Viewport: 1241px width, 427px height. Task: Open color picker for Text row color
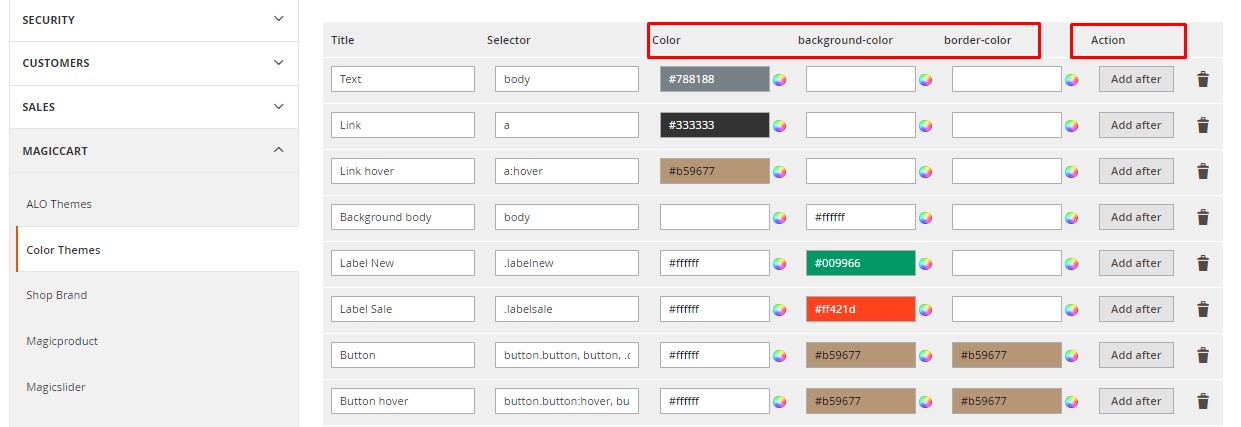tap(779, 80)
